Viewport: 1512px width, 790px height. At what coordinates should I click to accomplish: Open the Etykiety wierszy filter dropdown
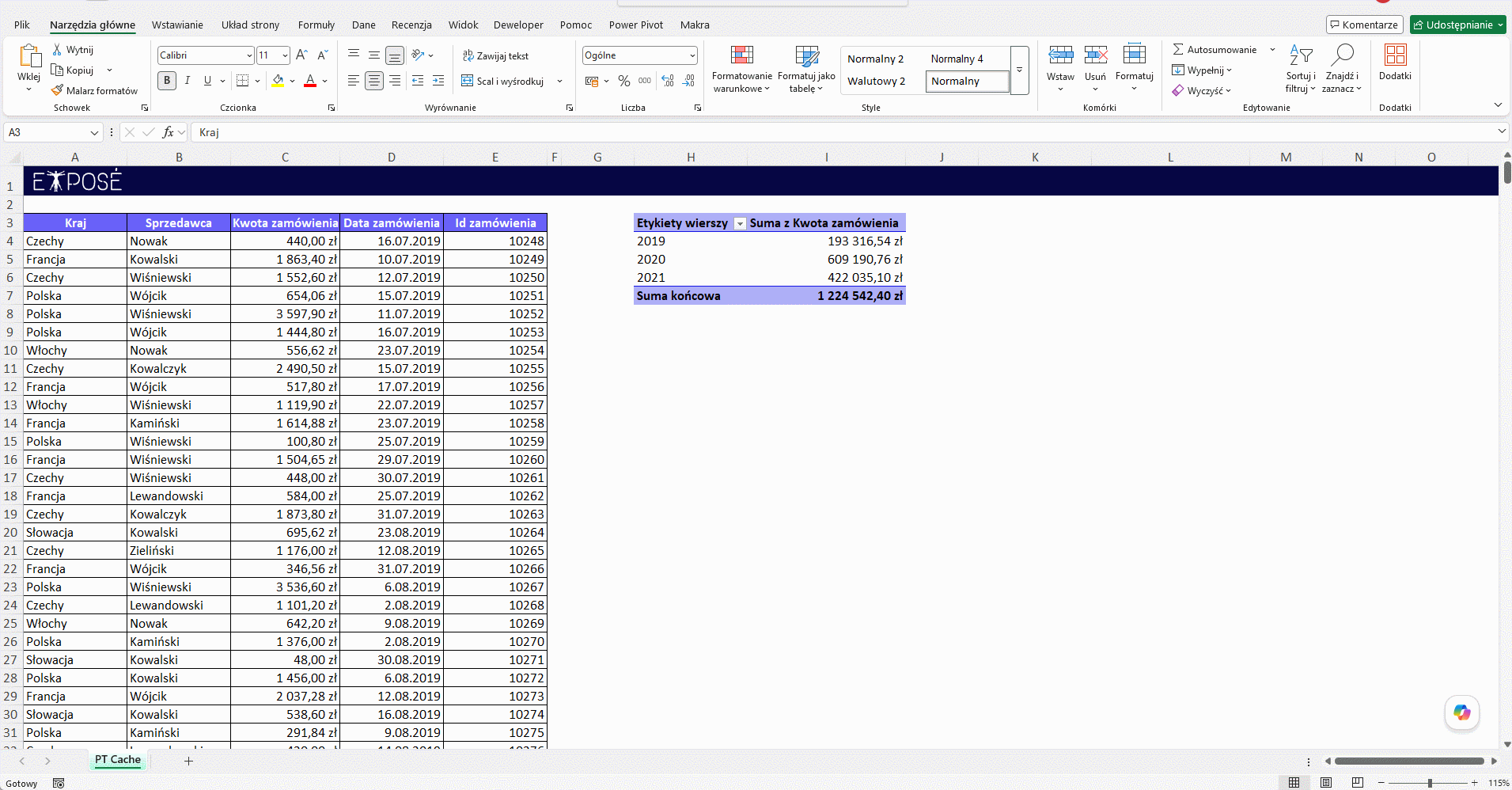tap(740, 224)
